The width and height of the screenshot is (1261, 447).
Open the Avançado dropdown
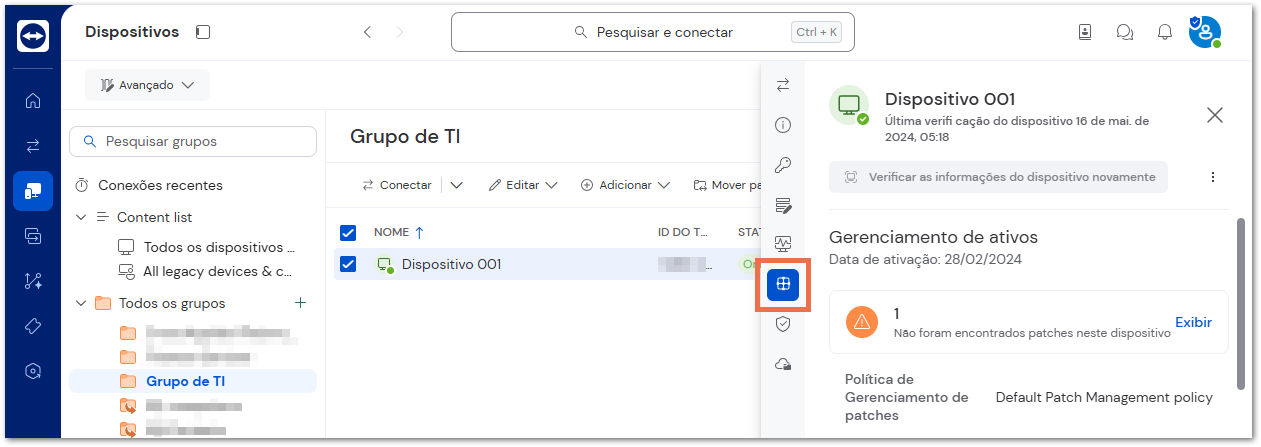click(x=148, y=85)
